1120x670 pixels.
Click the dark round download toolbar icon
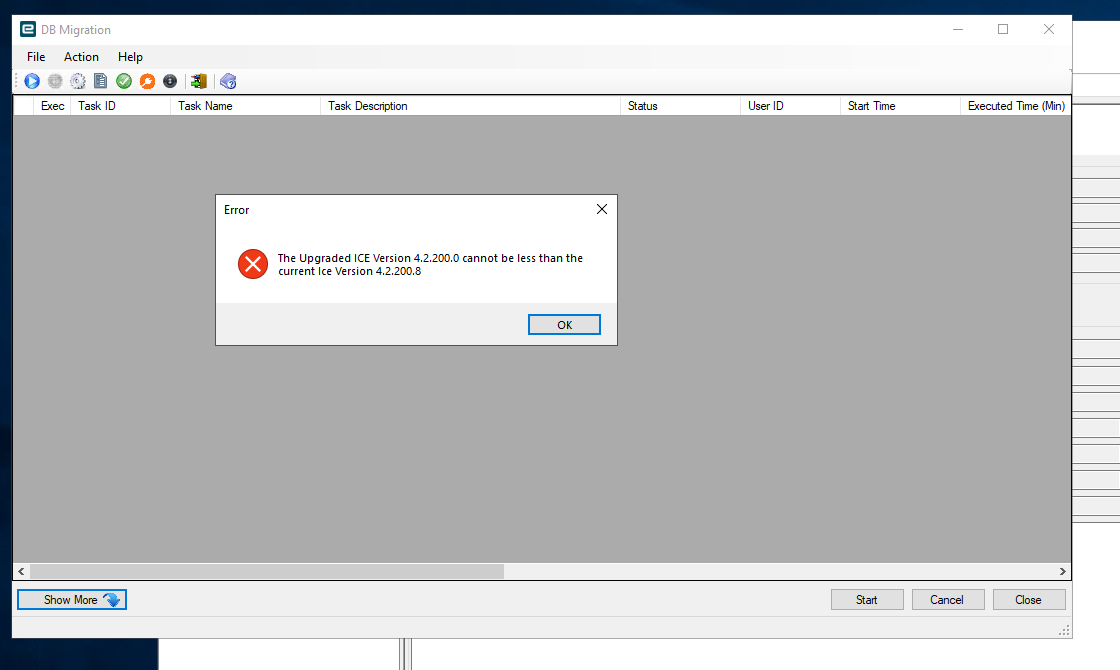170,81
